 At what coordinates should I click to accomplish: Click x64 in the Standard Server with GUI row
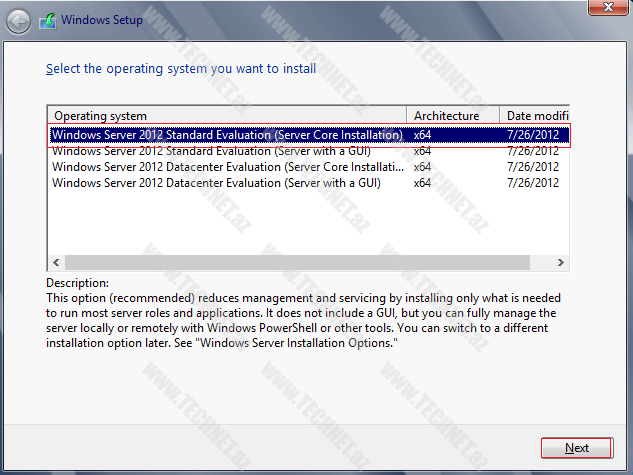[x=422, y=151]
